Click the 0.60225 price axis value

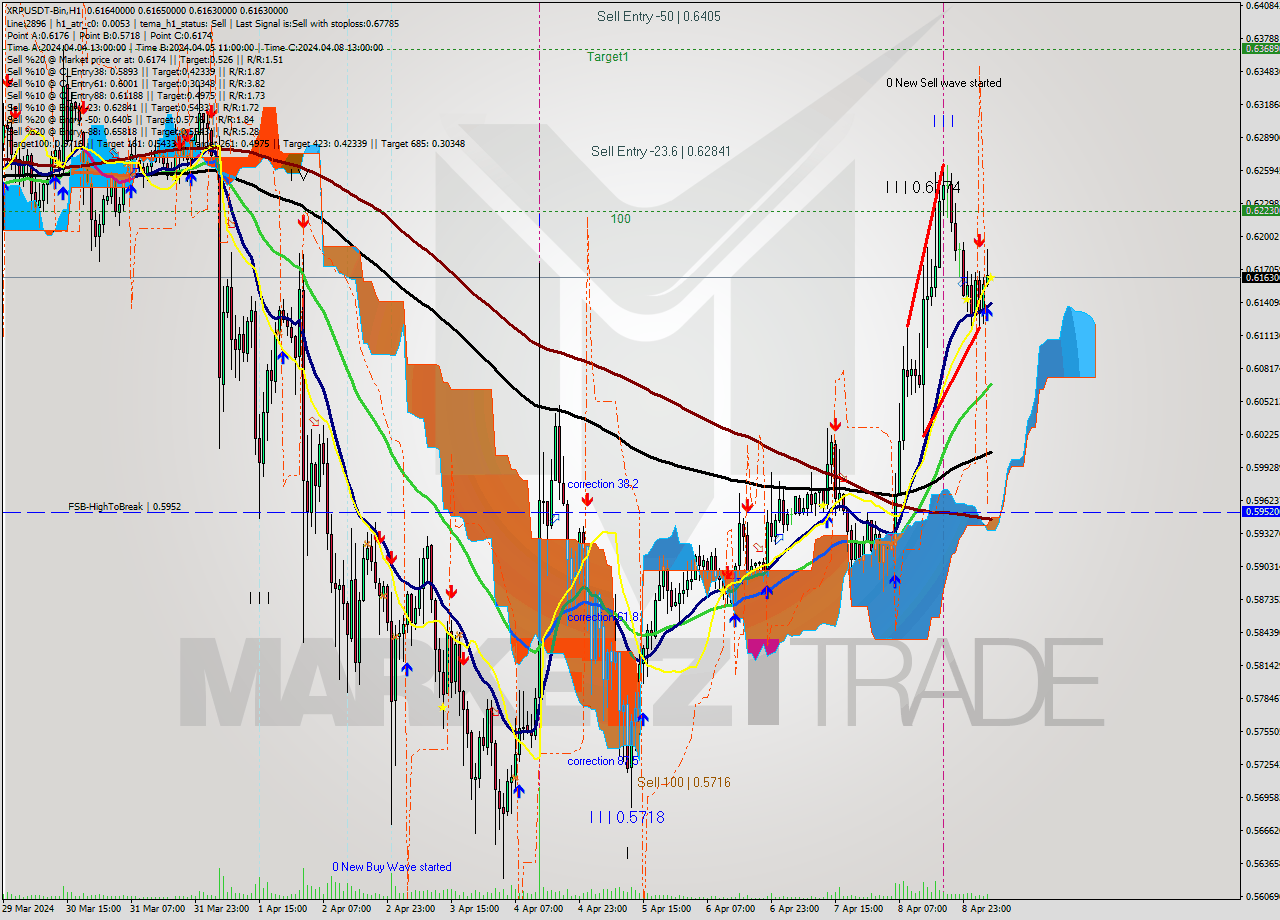(x=1262, y=434)
